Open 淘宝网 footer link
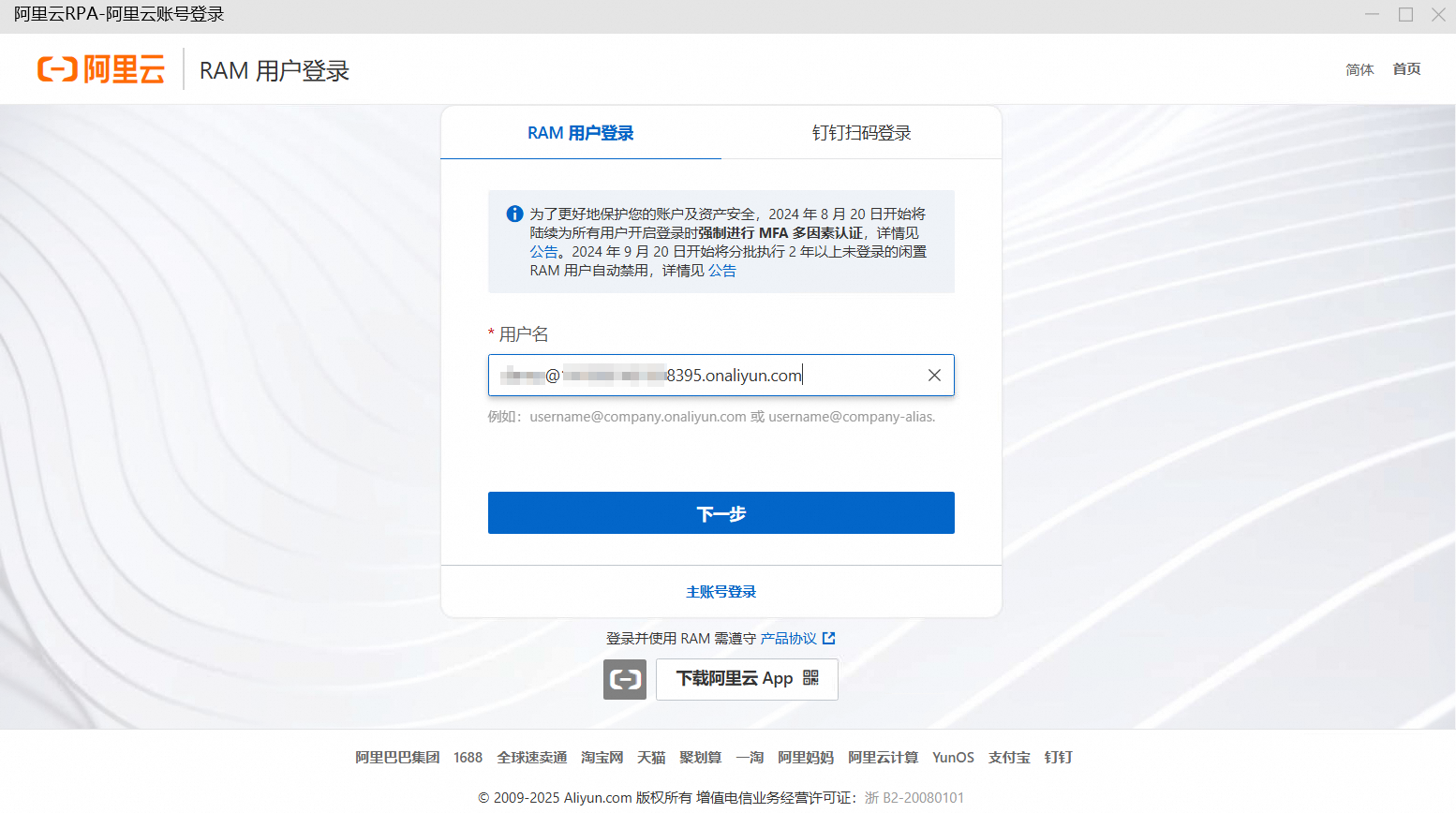The image size is (1456, 813). click(602, 757)
